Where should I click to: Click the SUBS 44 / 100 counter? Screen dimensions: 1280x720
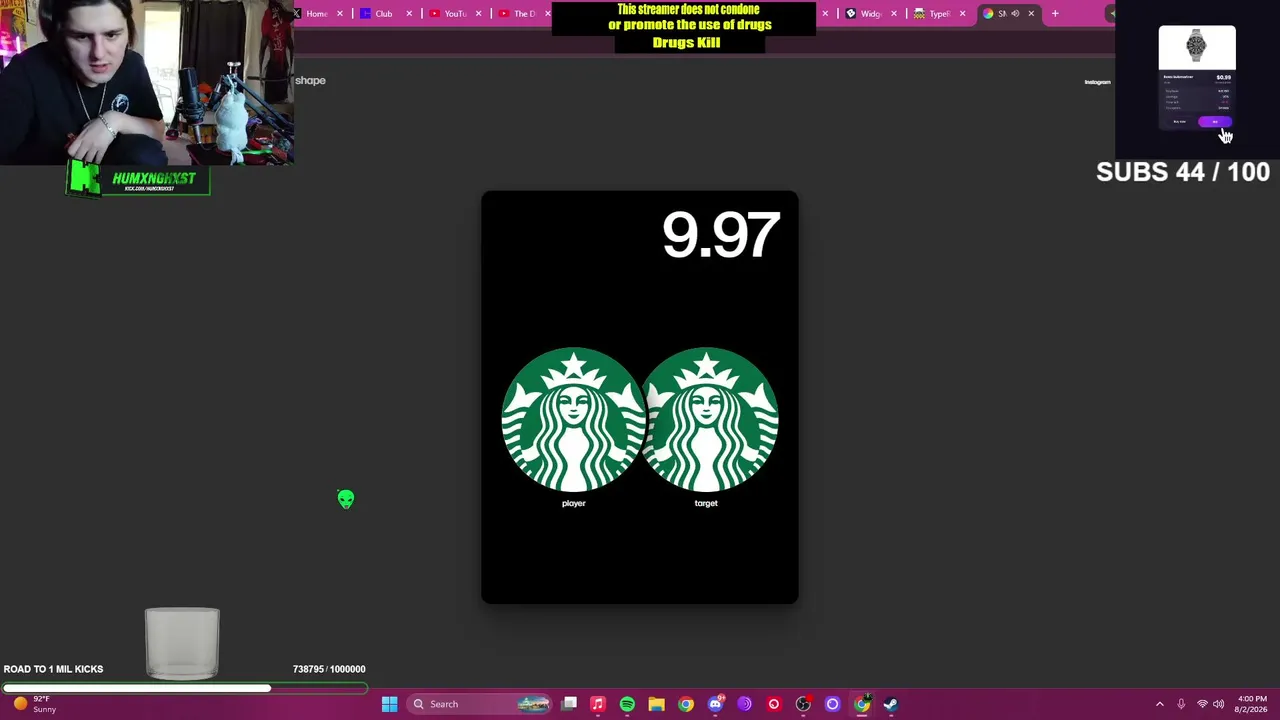coord(1183,172)
